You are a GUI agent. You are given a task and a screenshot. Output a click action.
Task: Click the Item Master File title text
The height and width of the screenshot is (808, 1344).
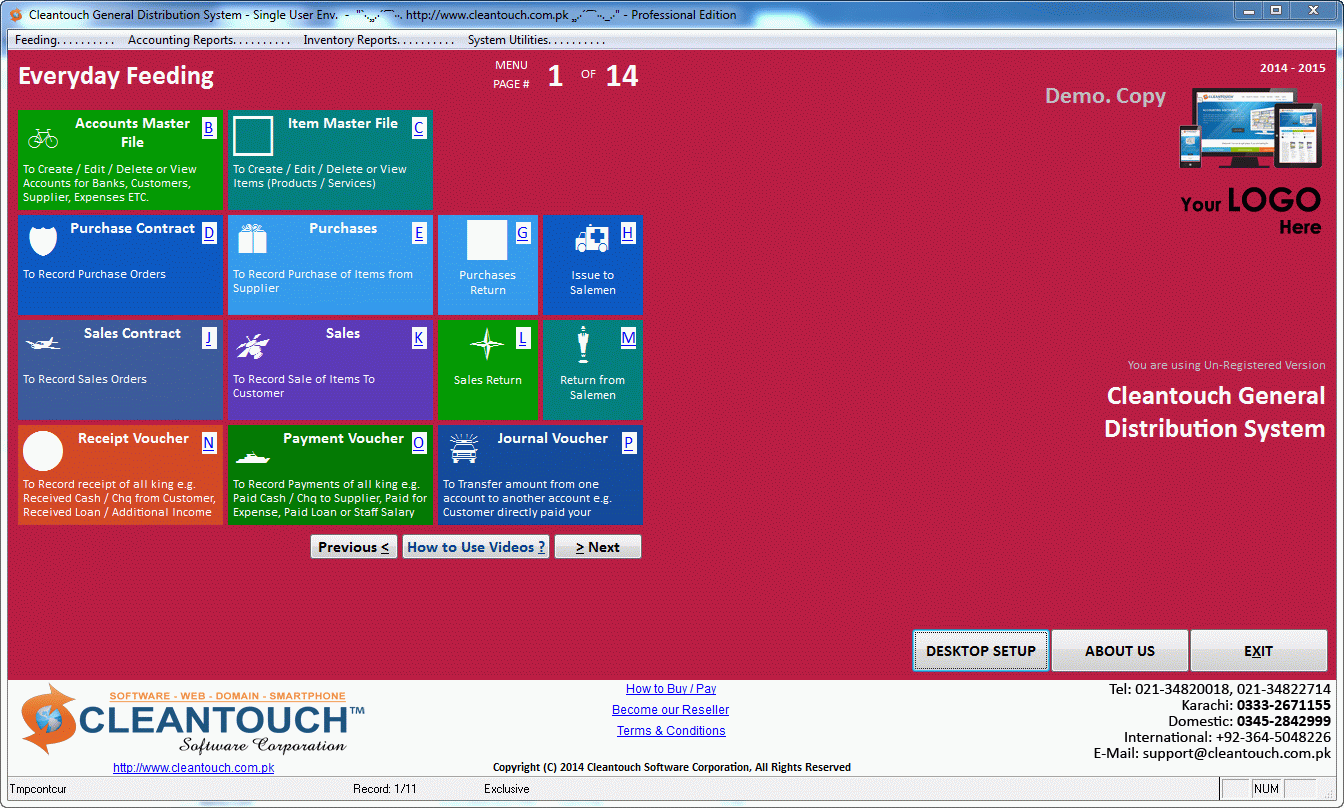click(x=343, y=124)
